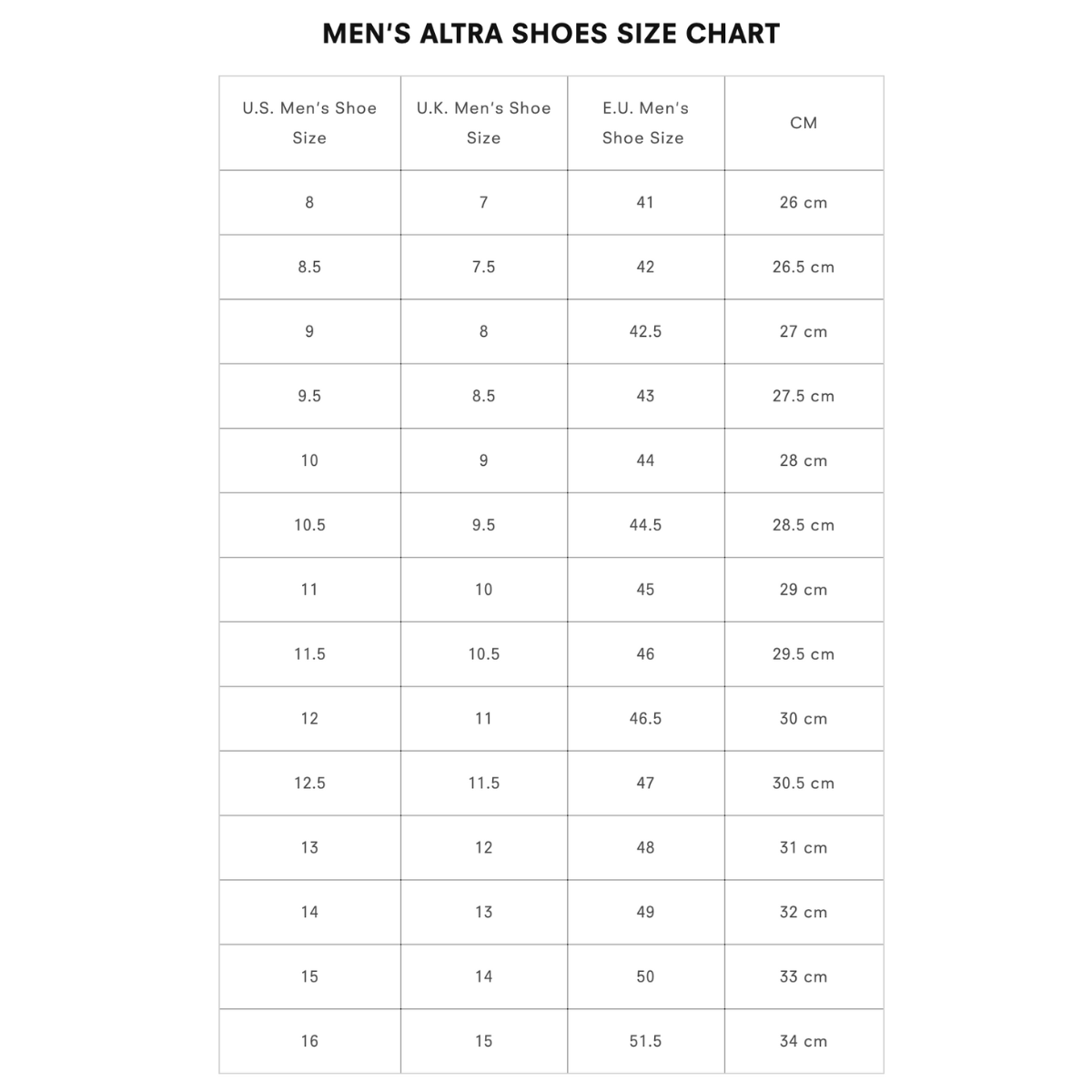
Task: Select the 26 cm cell
Action: 804,203
